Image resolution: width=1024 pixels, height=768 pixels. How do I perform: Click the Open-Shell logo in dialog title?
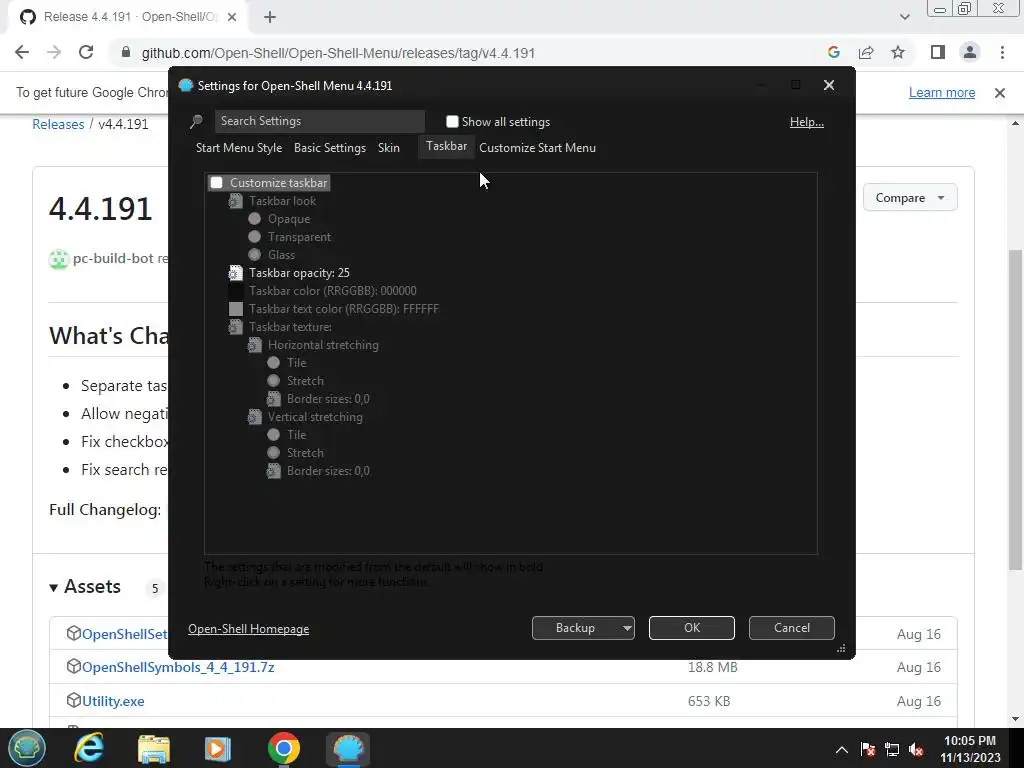tap(185, 86)
